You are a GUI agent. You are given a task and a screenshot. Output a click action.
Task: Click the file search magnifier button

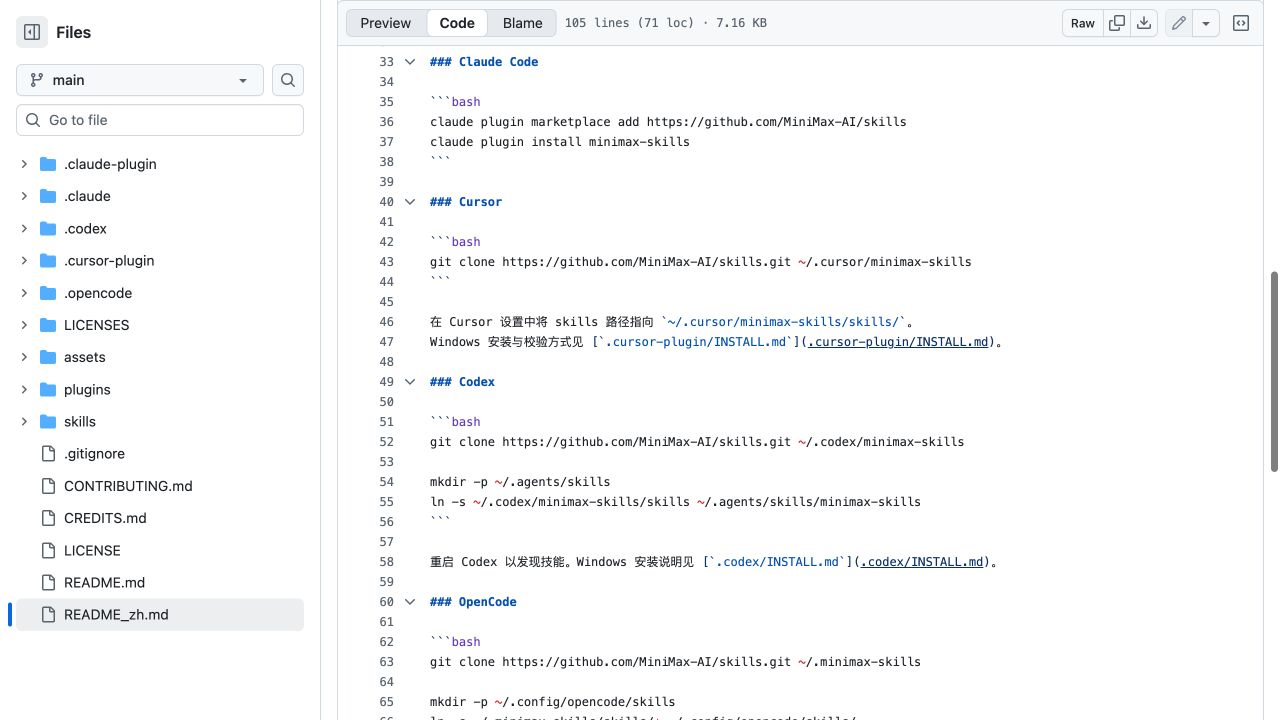click(288, 80)
